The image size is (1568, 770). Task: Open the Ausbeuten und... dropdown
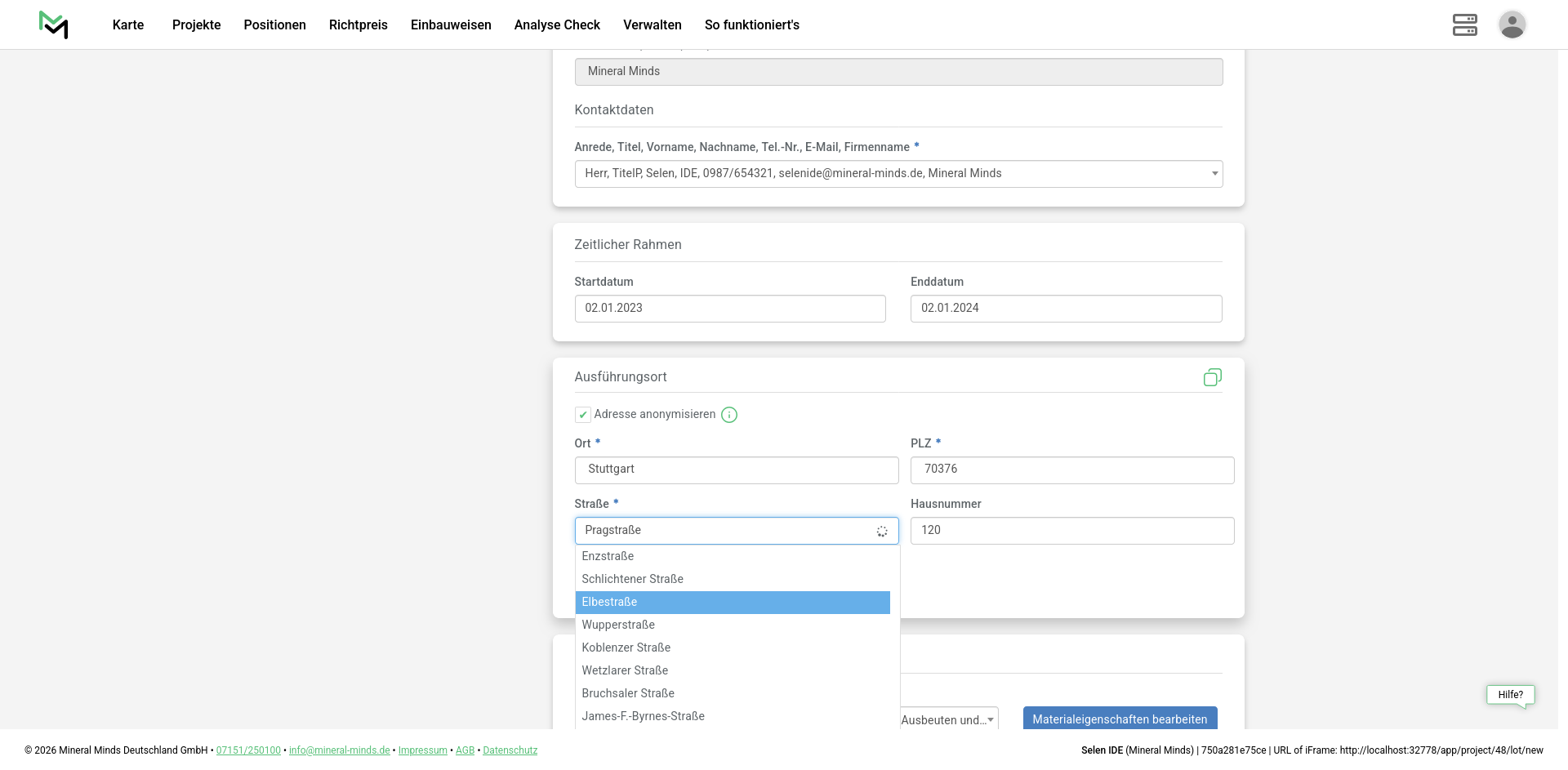click(948, 719)
